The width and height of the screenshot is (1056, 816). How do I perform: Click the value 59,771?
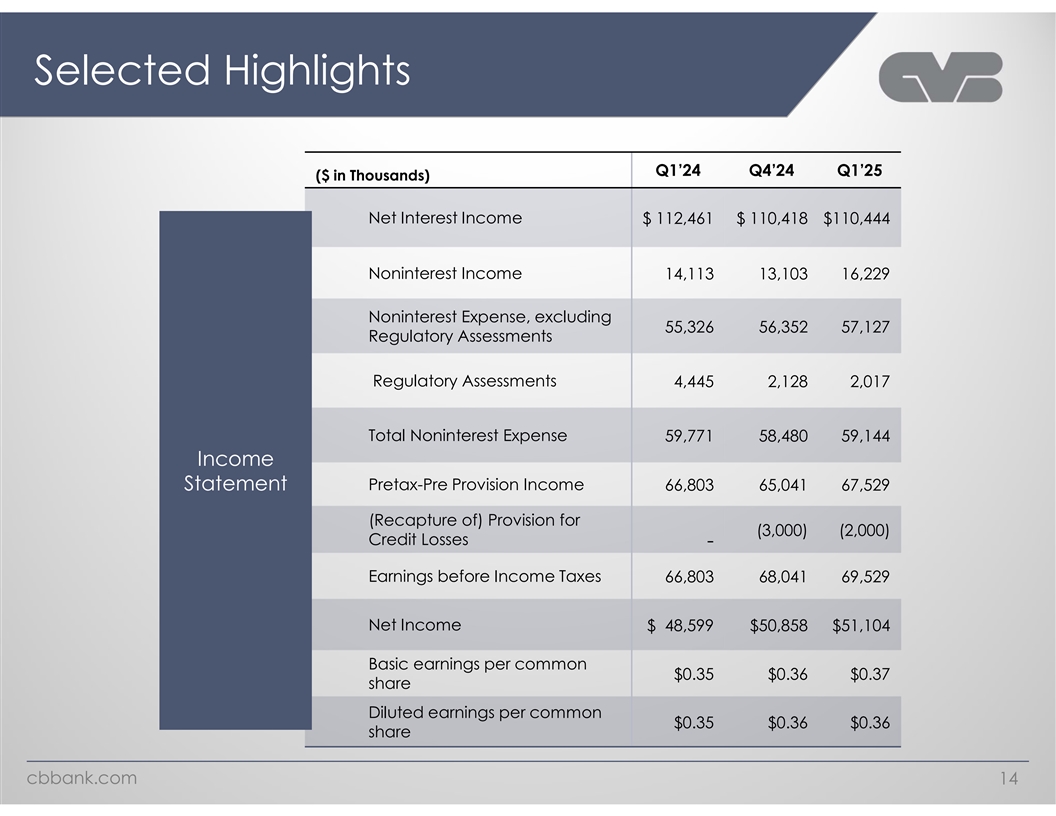689,436
